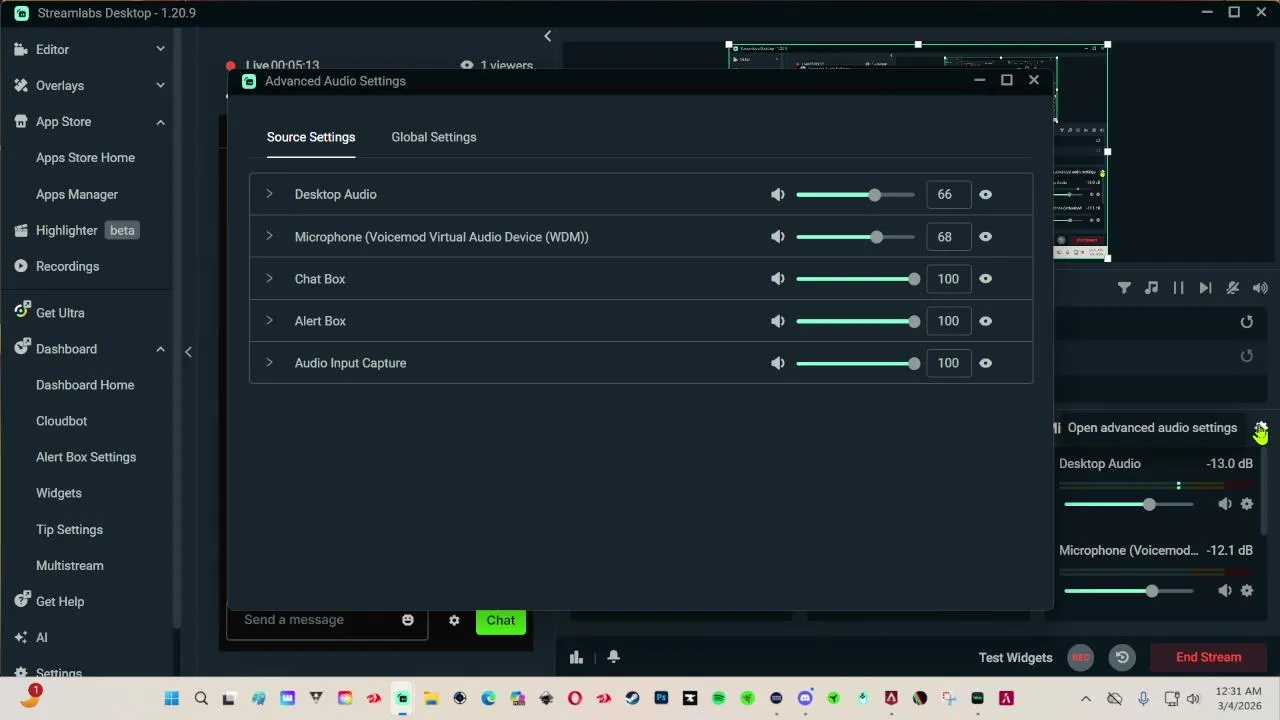1280x720 pixels.
Task: Switch to the Source Settings tab
Action: tap(311, 137)
